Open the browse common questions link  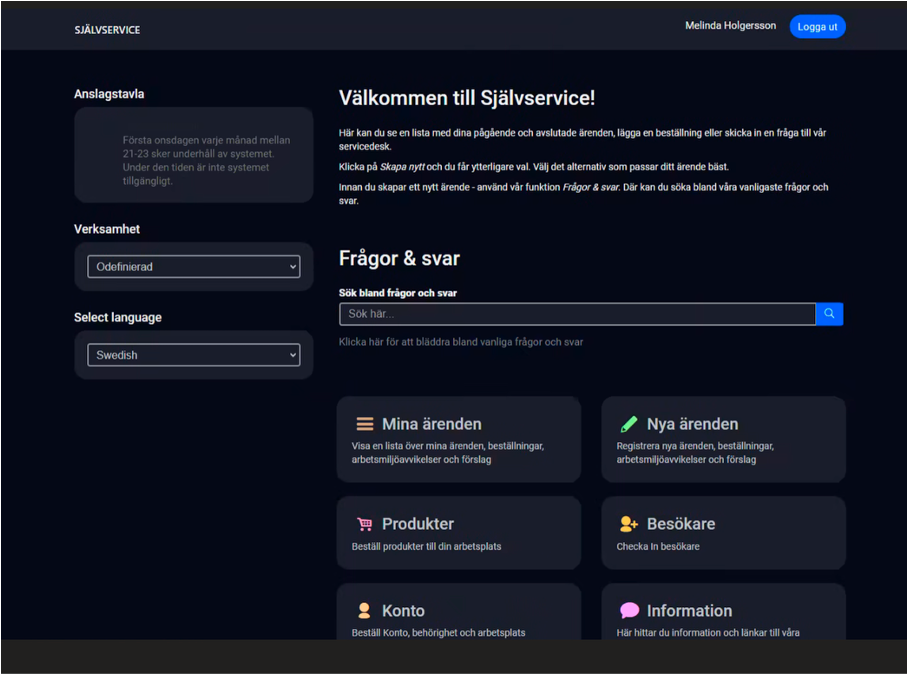pyautogui.click(x=461, y=342)
